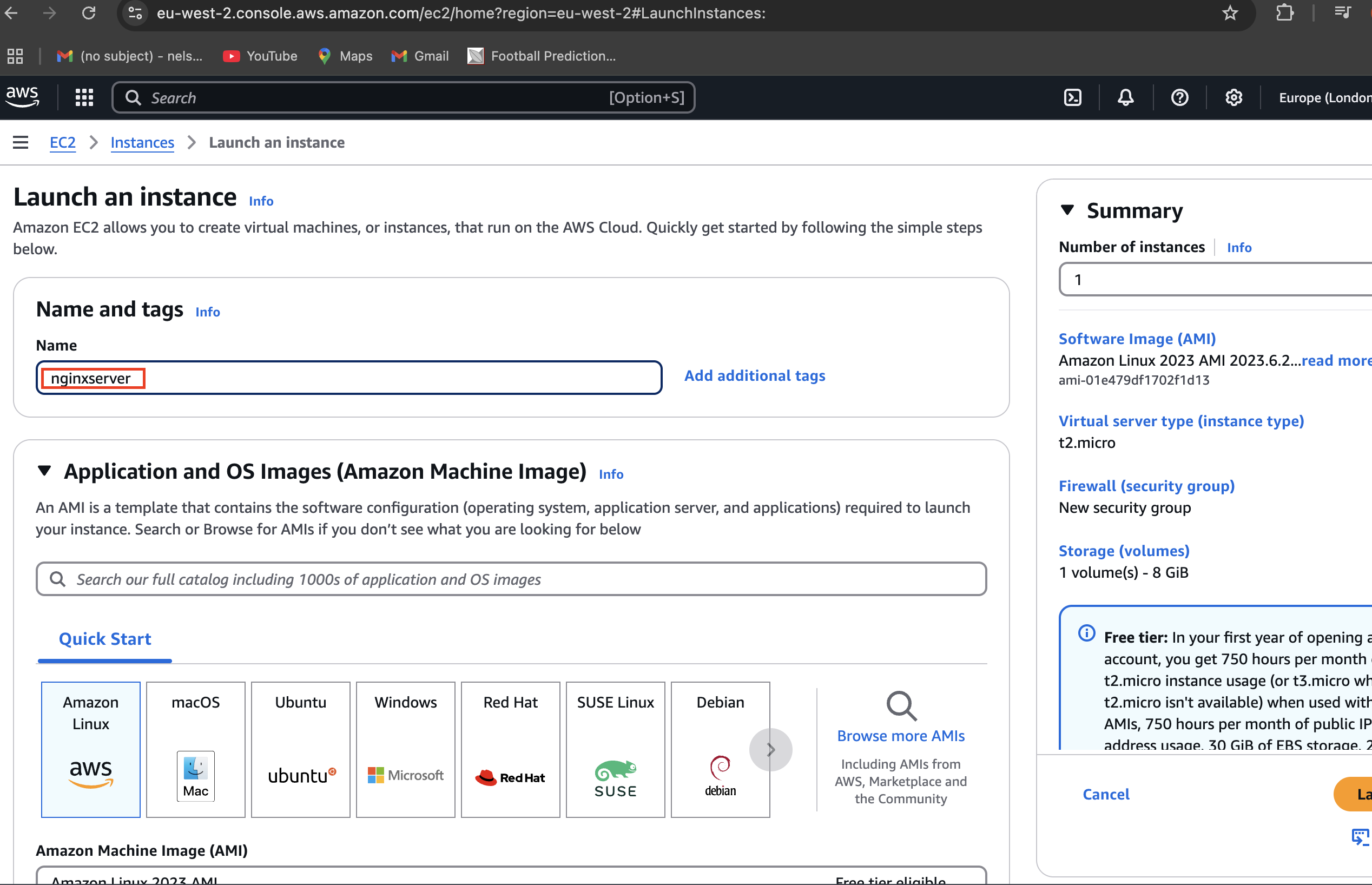The height and width of the screenshot is (885, 1372).
Task: Select the Ubuntu AMI tile
Action: (x=301, y=749)
